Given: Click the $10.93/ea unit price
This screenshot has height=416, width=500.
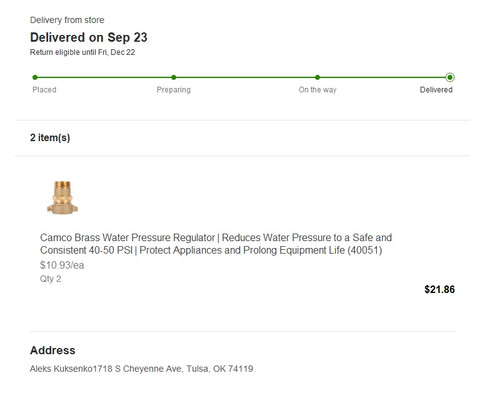Looking at the screenshot, I should point(62,265).
